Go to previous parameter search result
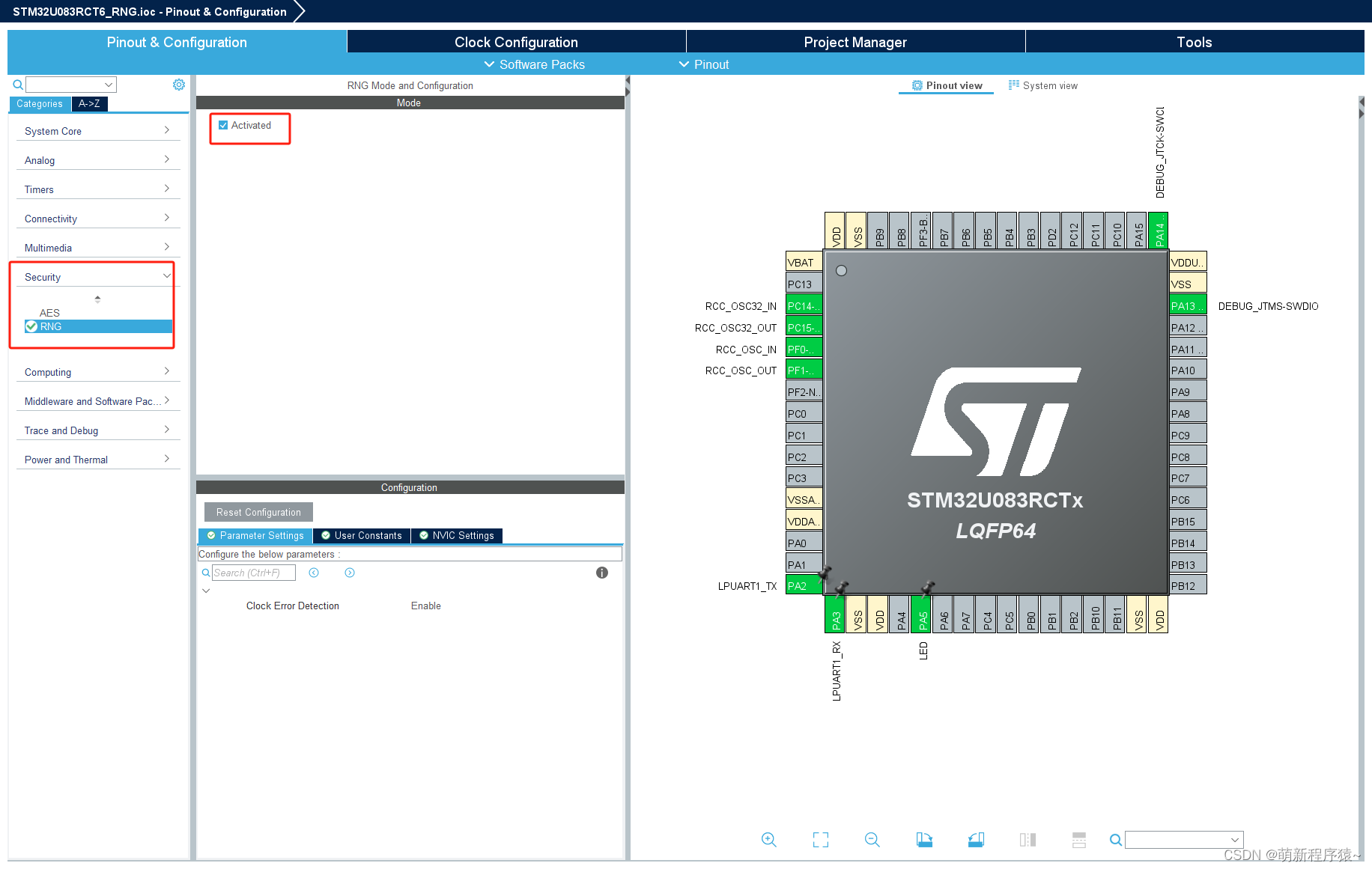 point(314,573)
